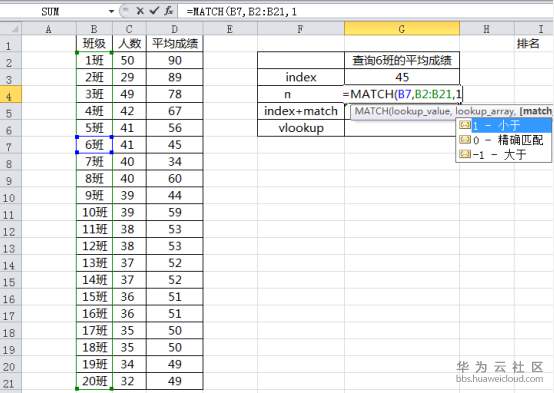Select row 12 header
The image size is (554, 393).
click(x=11, y=229)
